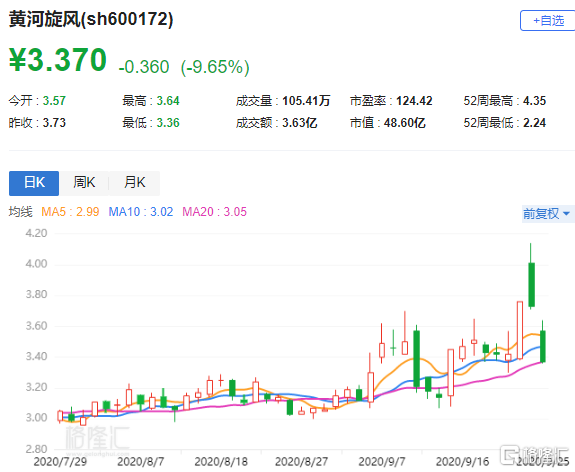Click the 2020/9/7 date axis label

[x=382, y=461]
